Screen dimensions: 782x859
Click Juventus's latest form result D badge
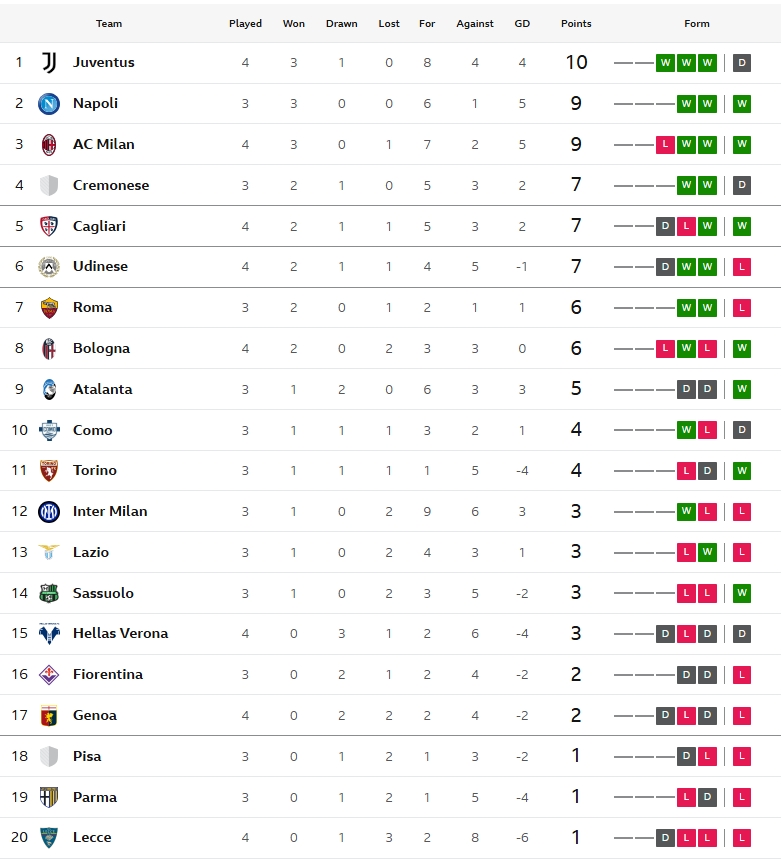741,62
